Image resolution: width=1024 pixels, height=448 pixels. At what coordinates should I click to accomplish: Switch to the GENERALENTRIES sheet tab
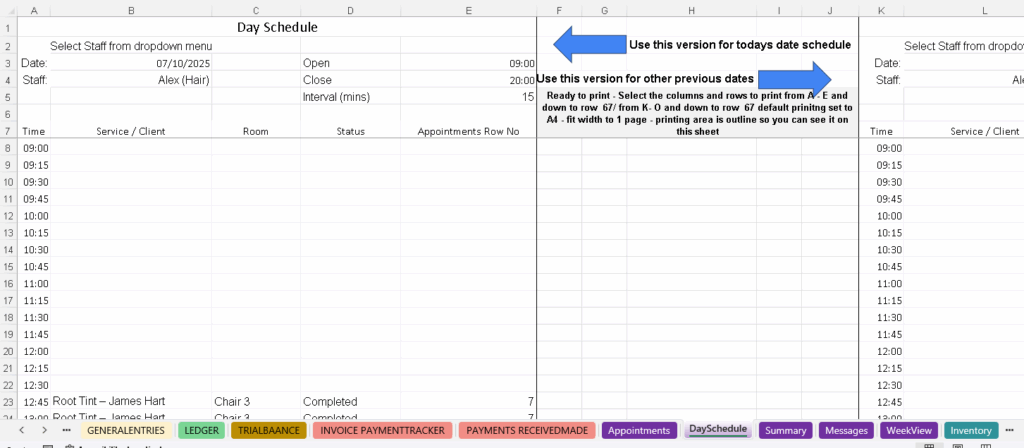click(x=126, y=430)
